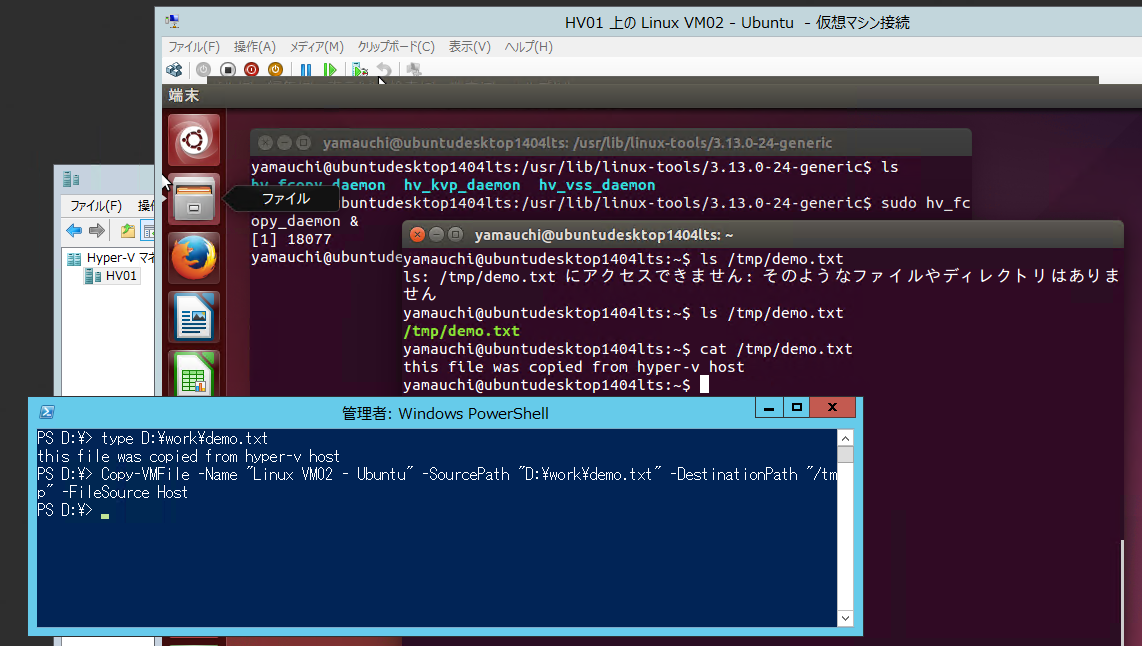Click the Checkpoint icon in VM toolbar
This screenshot has width=1142, height=646.
(x=360, y=70)
